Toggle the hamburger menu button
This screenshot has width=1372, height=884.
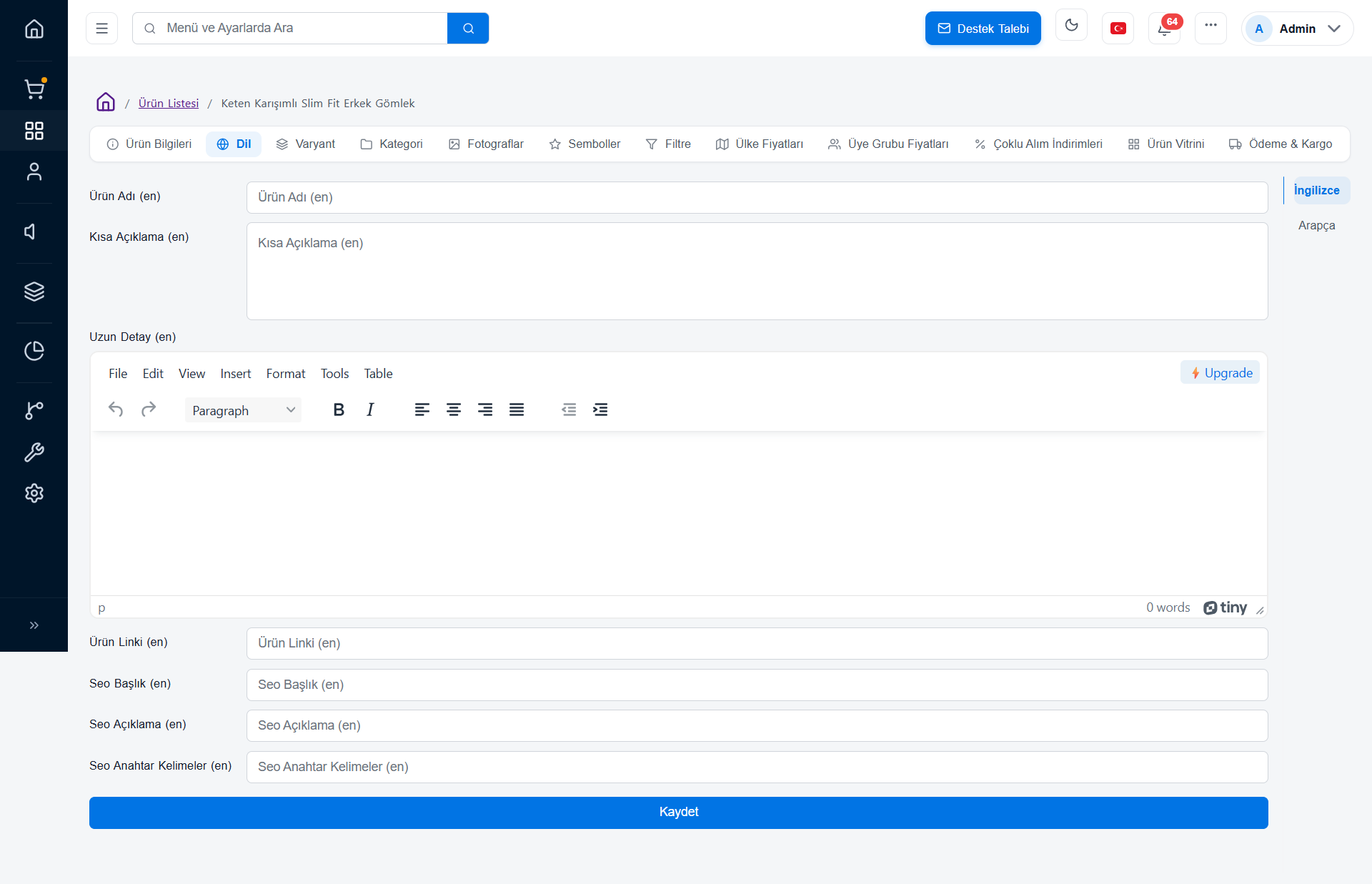(101, 29)
